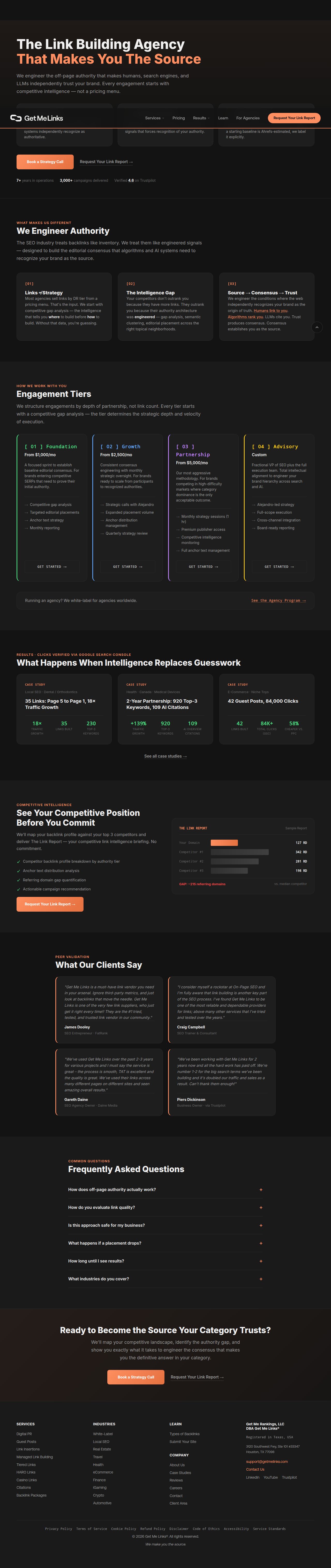Open the HARO Links footer link
331x1568 pixels.
pyautogui.click(x=26, y=1472)
